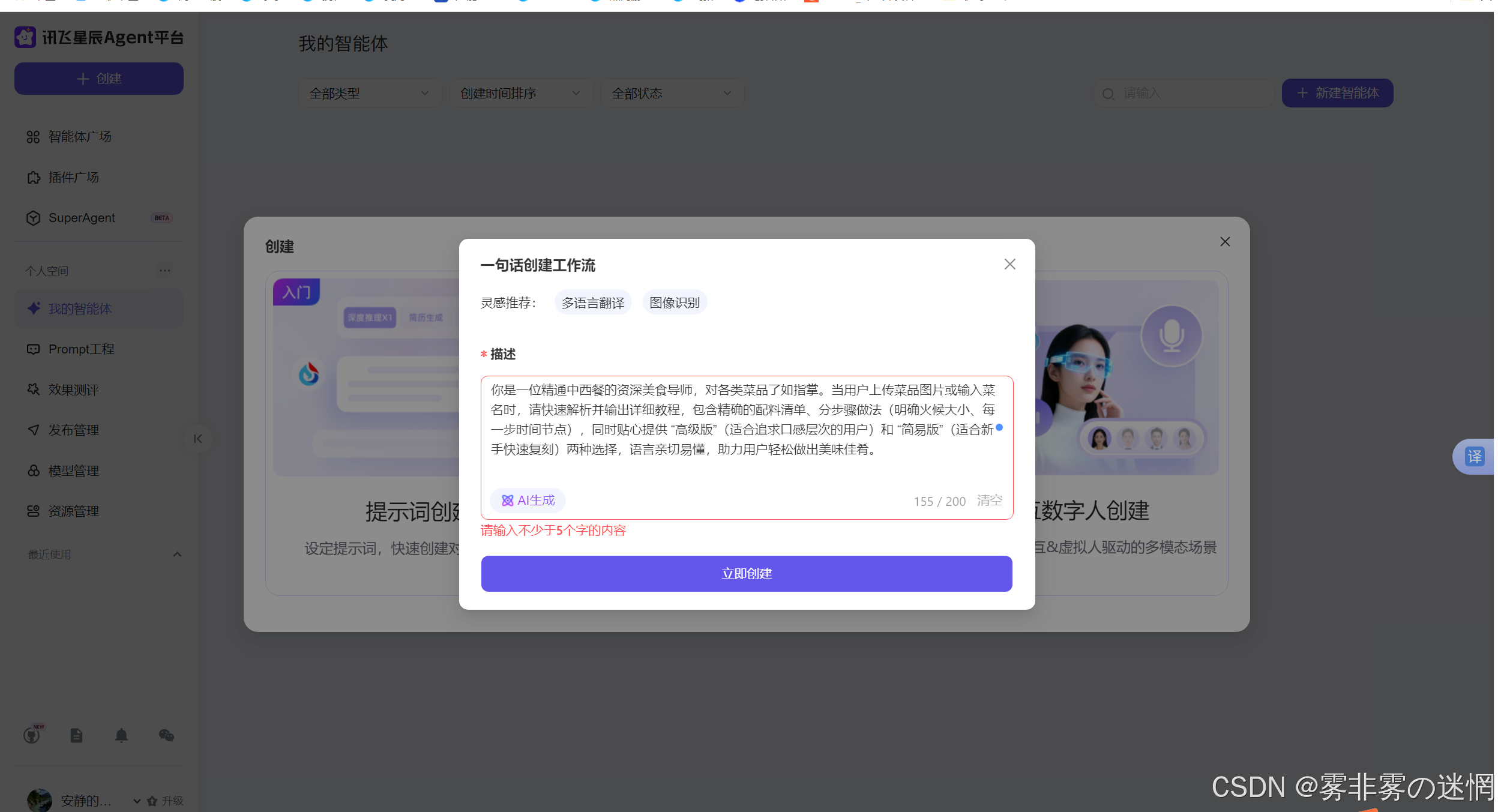Screen dimensions: 1498x812
Task: Click the bell notification icon
Action: [x=121, y=735]
